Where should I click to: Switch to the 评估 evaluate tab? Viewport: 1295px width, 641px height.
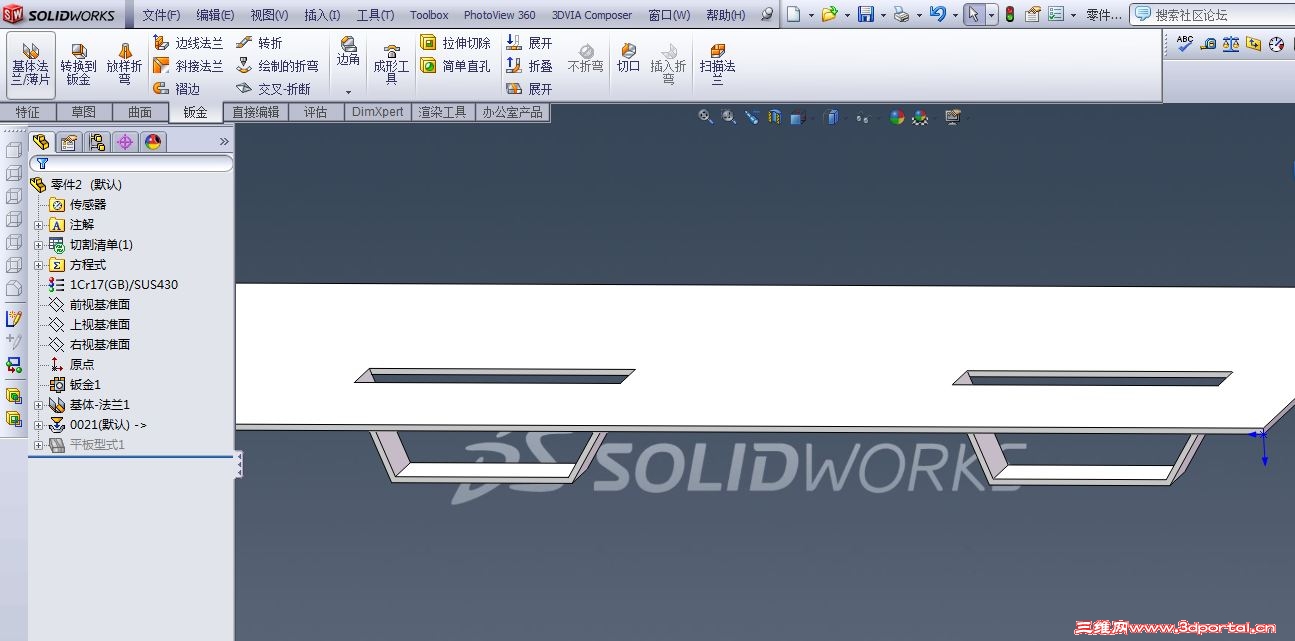click(x=315, y=112)
